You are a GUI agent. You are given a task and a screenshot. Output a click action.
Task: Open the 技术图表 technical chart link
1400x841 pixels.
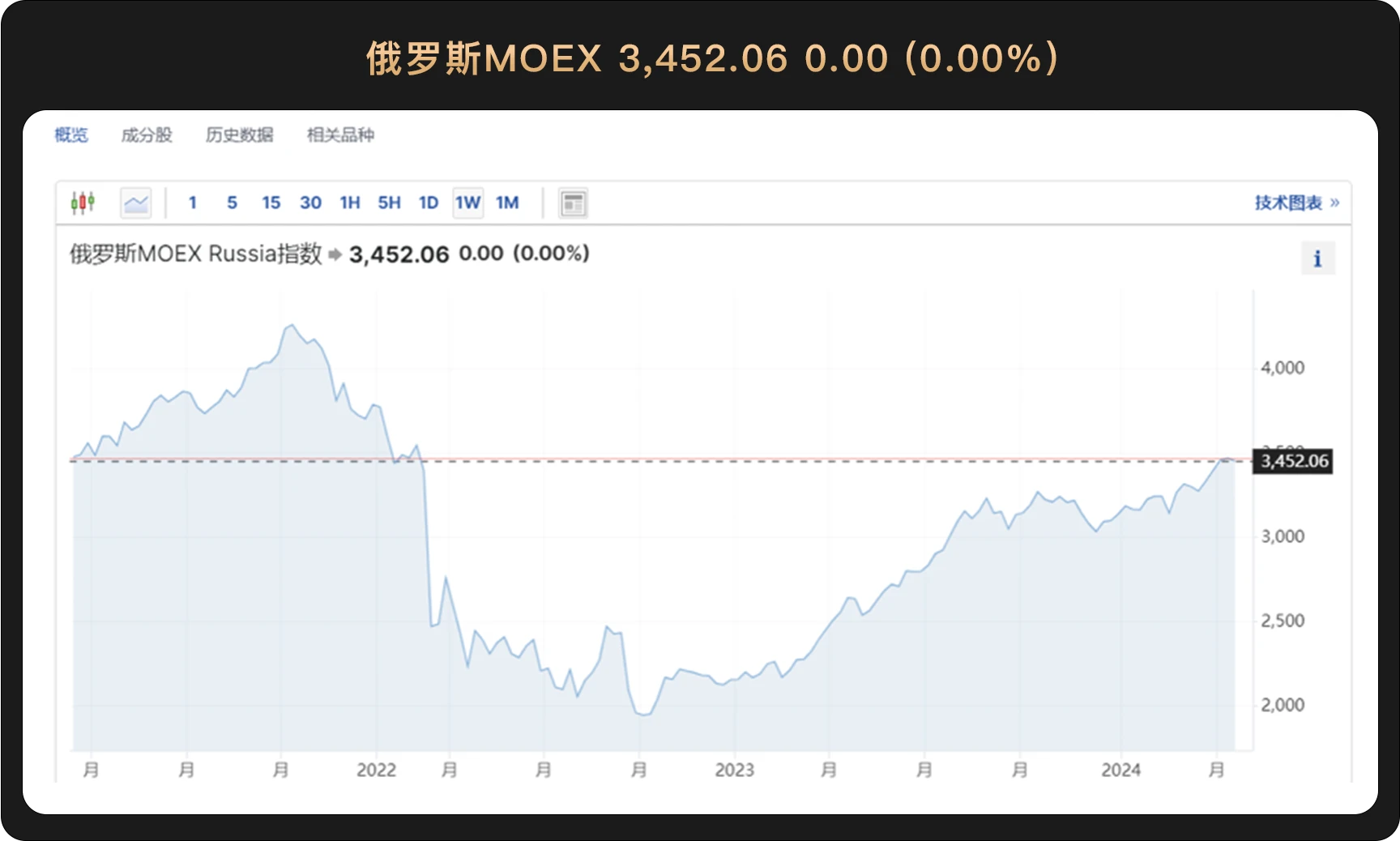click(x=1296, y=203)
